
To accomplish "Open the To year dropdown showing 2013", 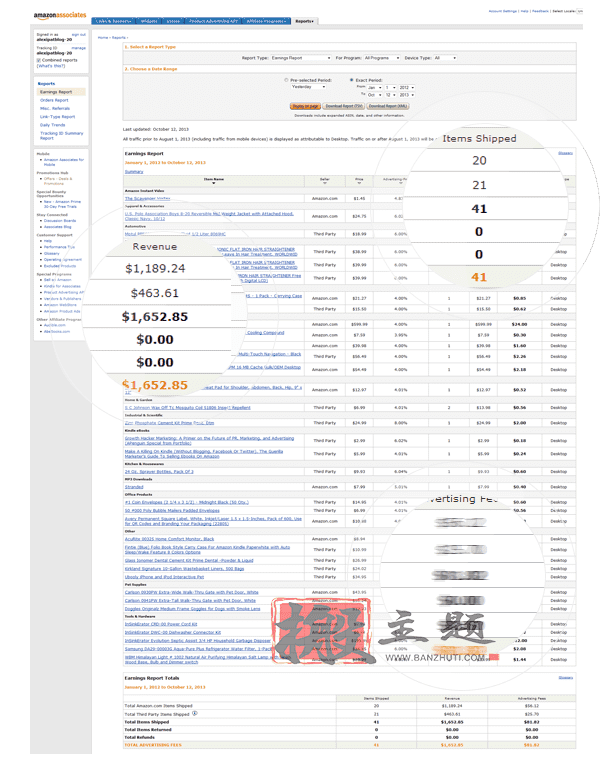I will [x=406, y=95].
